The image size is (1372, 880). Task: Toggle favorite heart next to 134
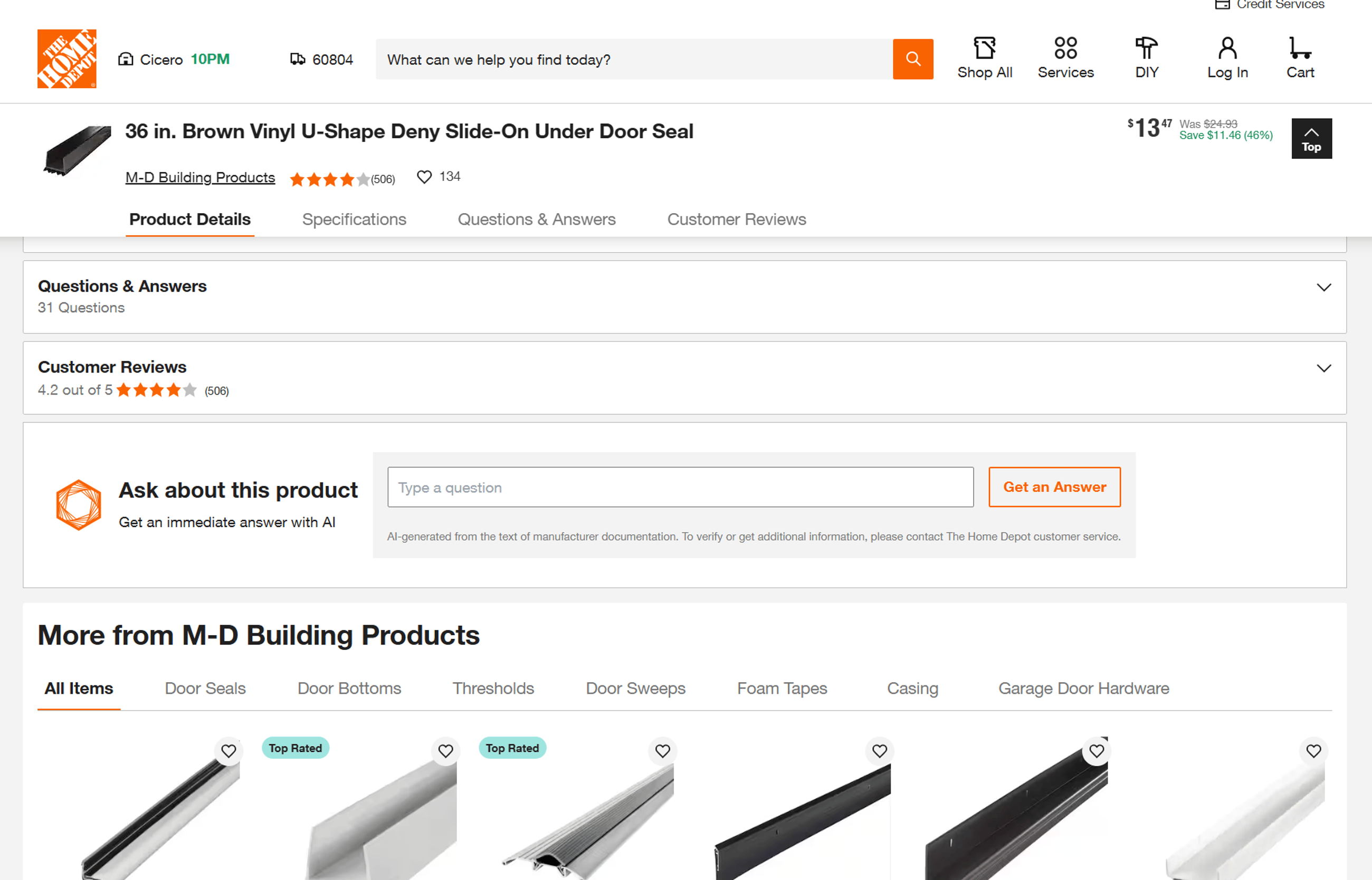tap(424, 177)
